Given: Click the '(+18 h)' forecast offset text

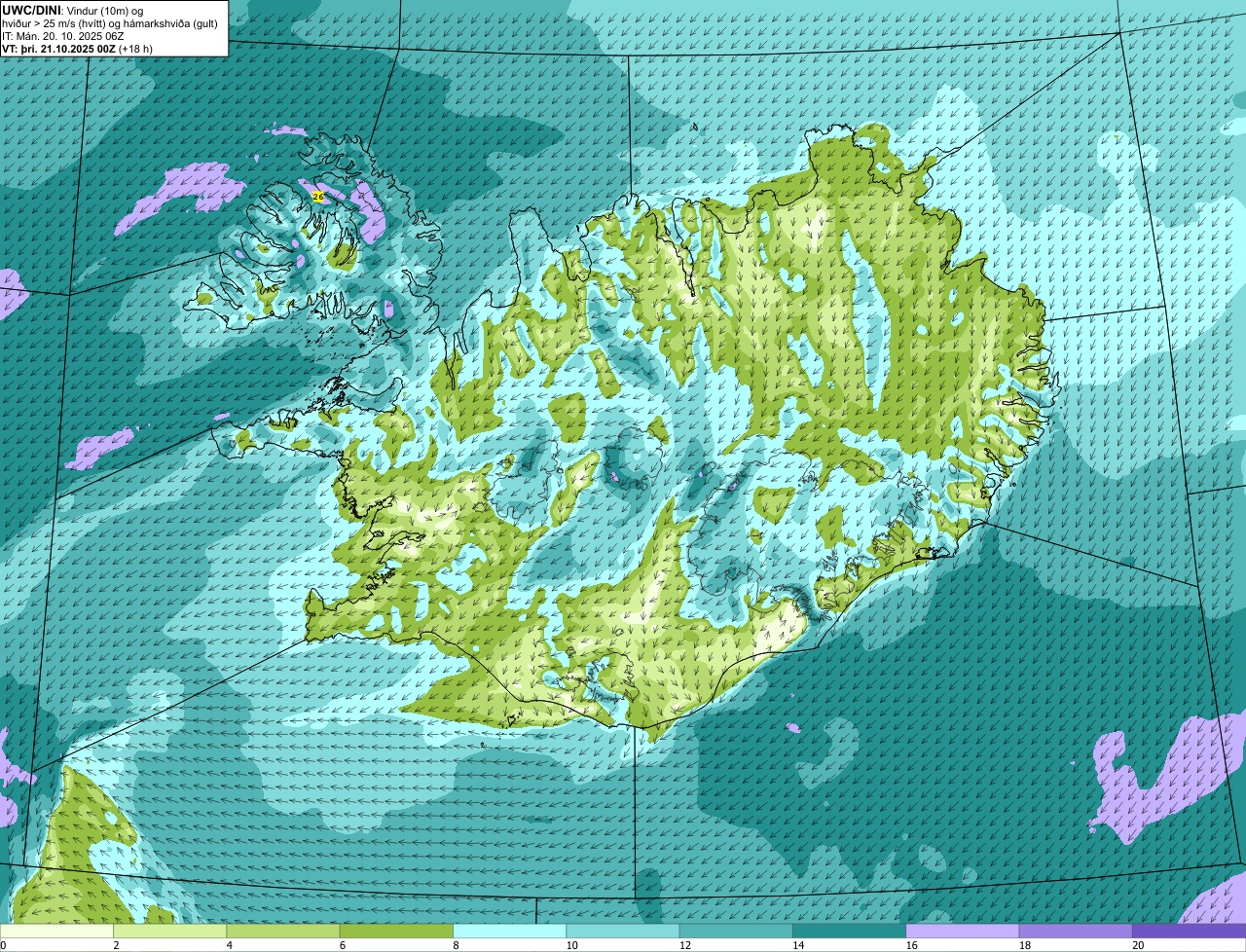Looking at the screenshot, I should [x=135, y=49].
